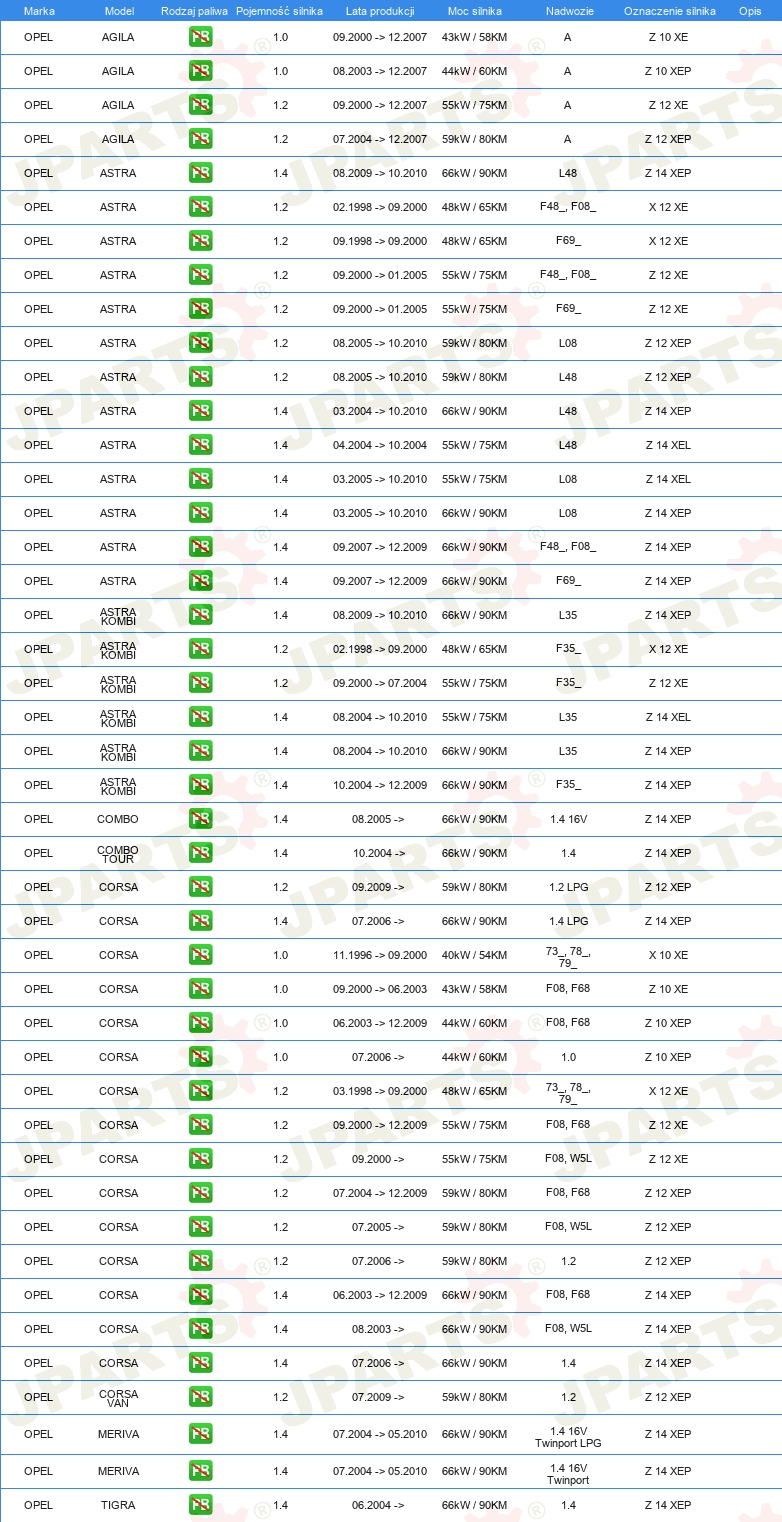Screen dimensions: 782x1522
Task: Click the Pojemność silnika column header
Action: click(x=279, y=10)
